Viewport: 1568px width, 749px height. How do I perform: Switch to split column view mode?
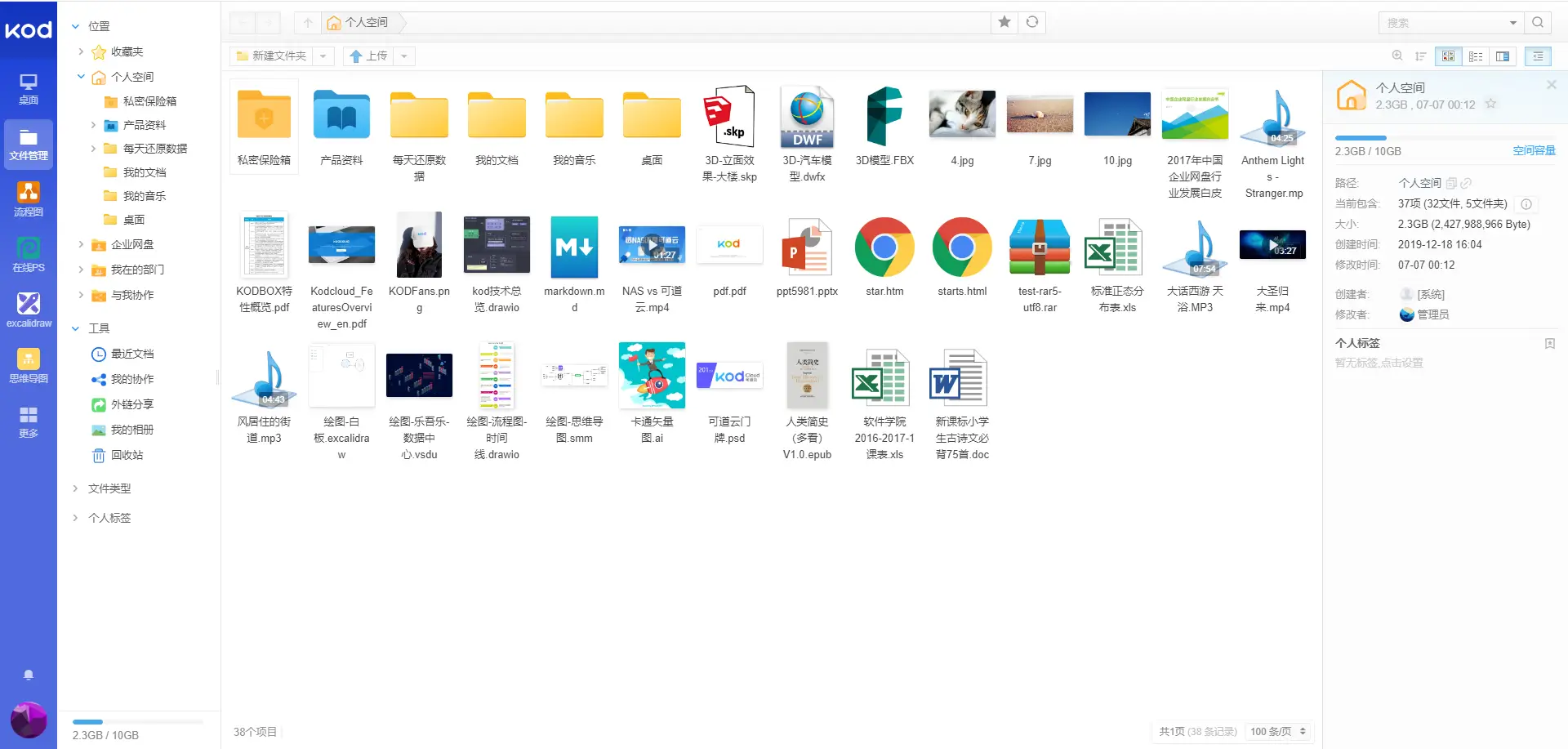tap(1503, 56)
